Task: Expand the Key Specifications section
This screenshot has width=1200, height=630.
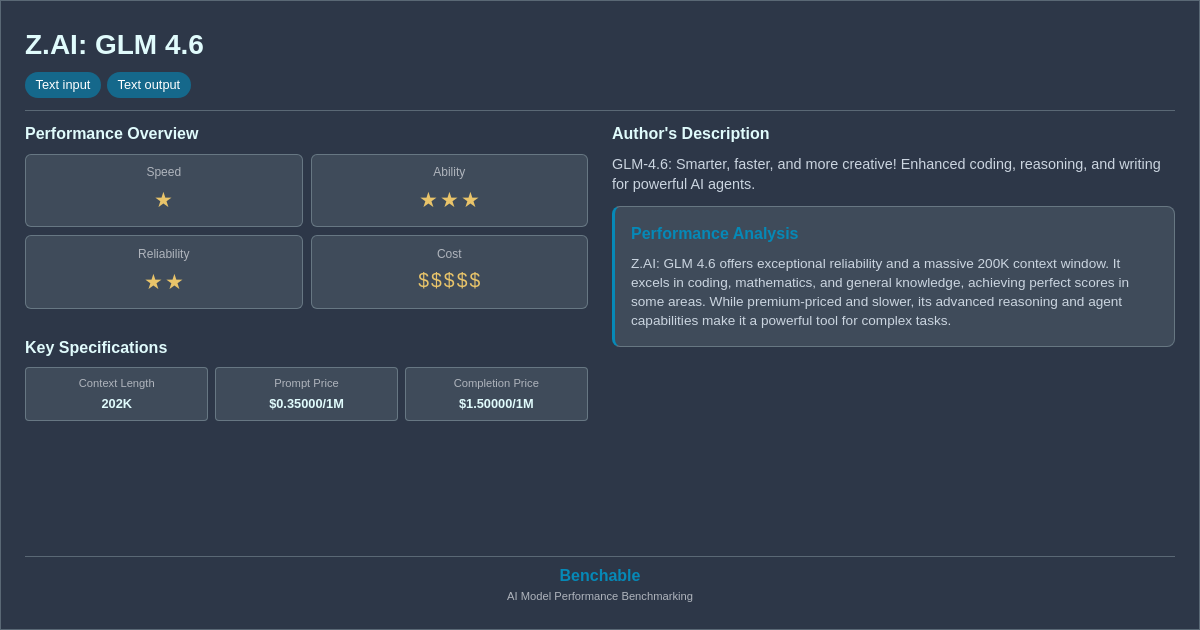Action: click(96, 347)
